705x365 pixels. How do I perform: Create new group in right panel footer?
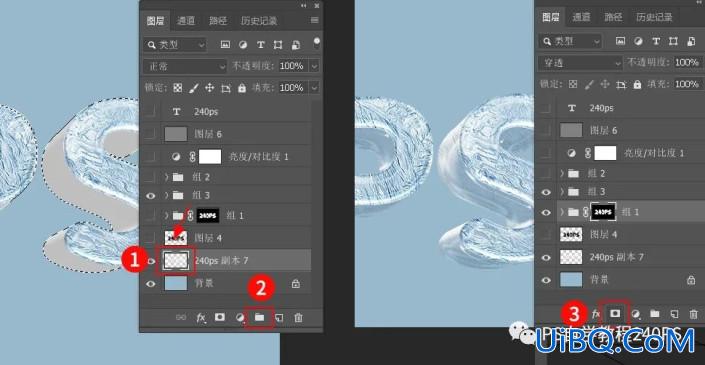(655, 313)
